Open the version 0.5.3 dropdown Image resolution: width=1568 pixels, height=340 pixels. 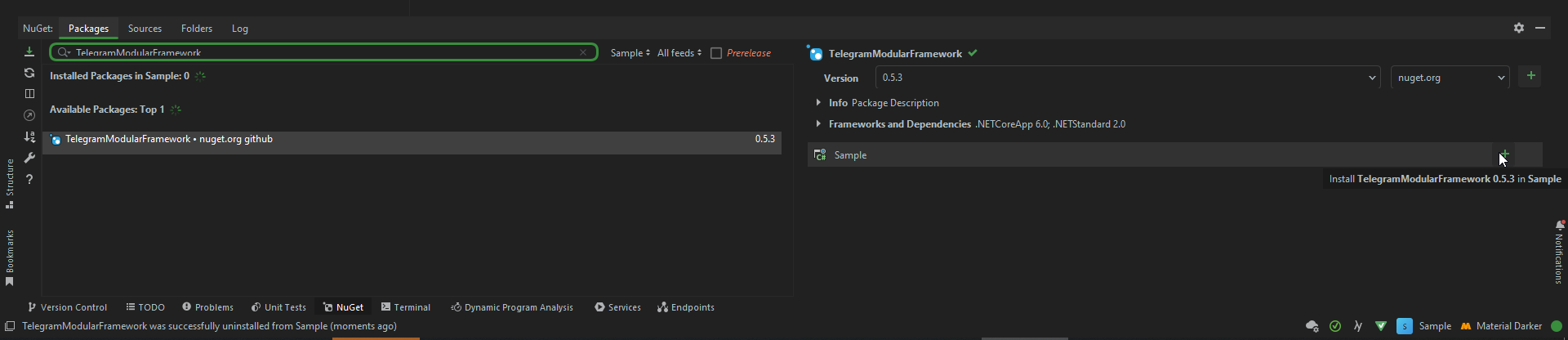tap(1127, 78)
